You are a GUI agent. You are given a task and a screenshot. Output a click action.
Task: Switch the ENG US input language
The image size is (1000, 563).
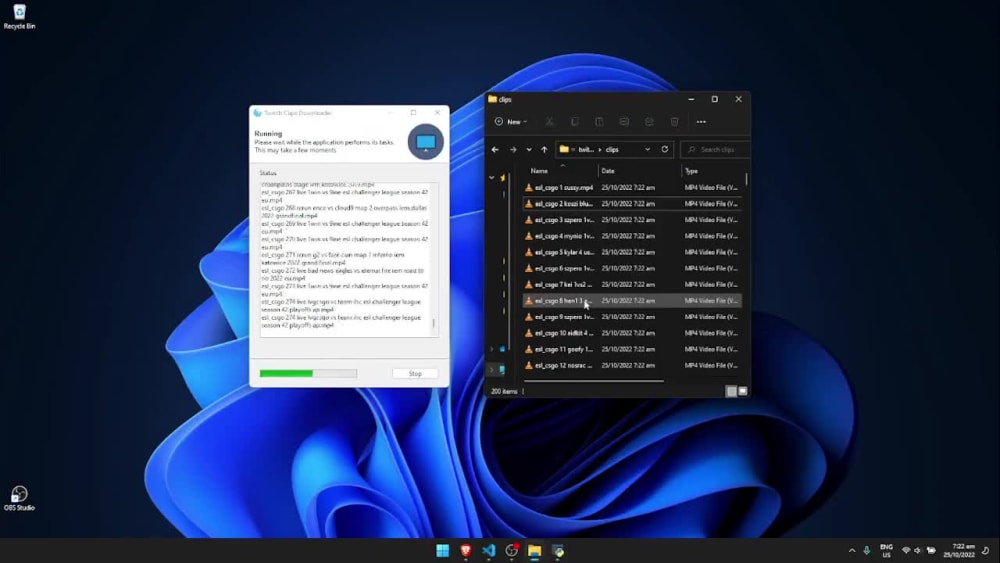point(886,551)
